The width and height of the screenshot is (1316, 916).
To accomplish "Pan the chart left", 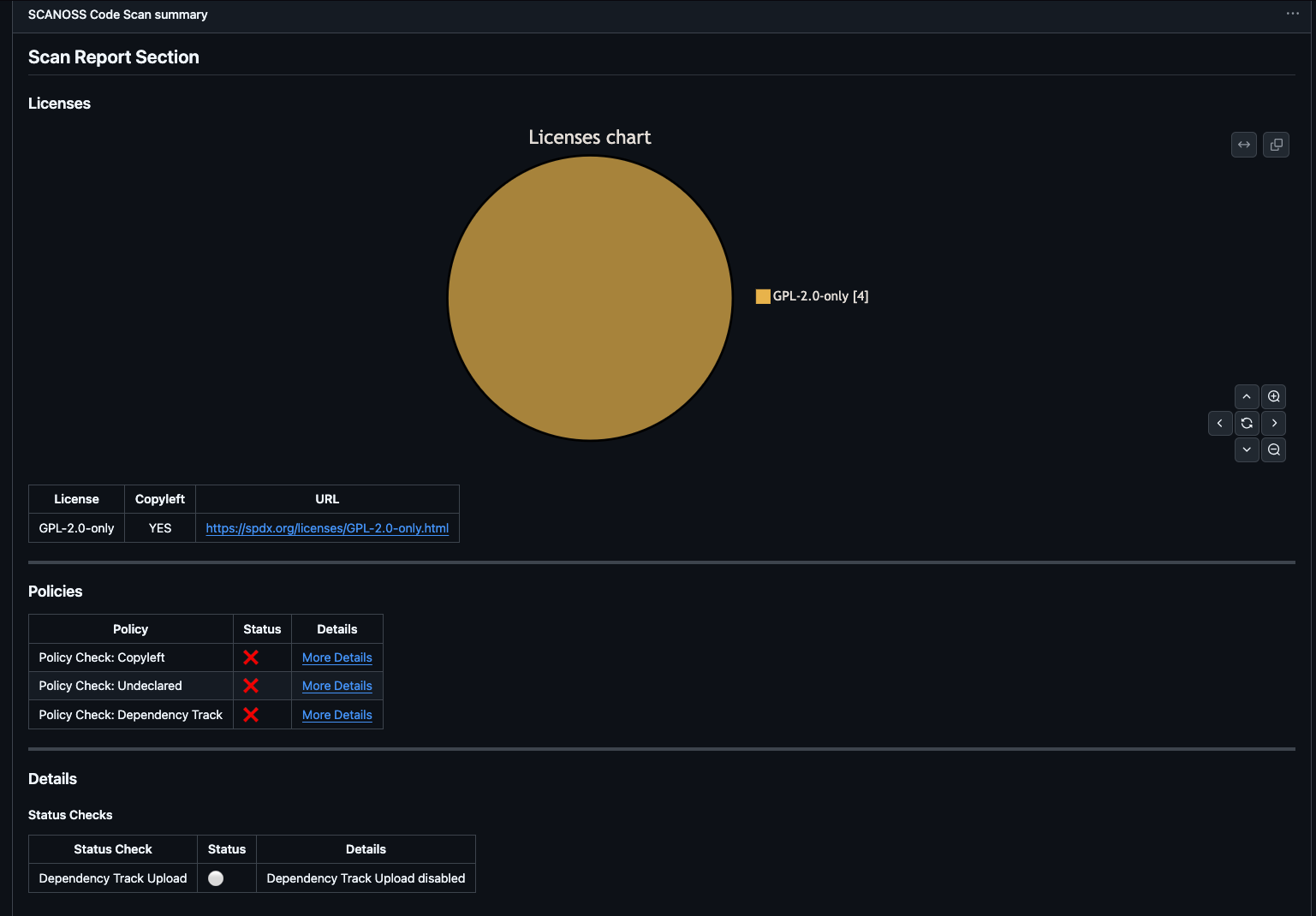I will coord(1220,423).
